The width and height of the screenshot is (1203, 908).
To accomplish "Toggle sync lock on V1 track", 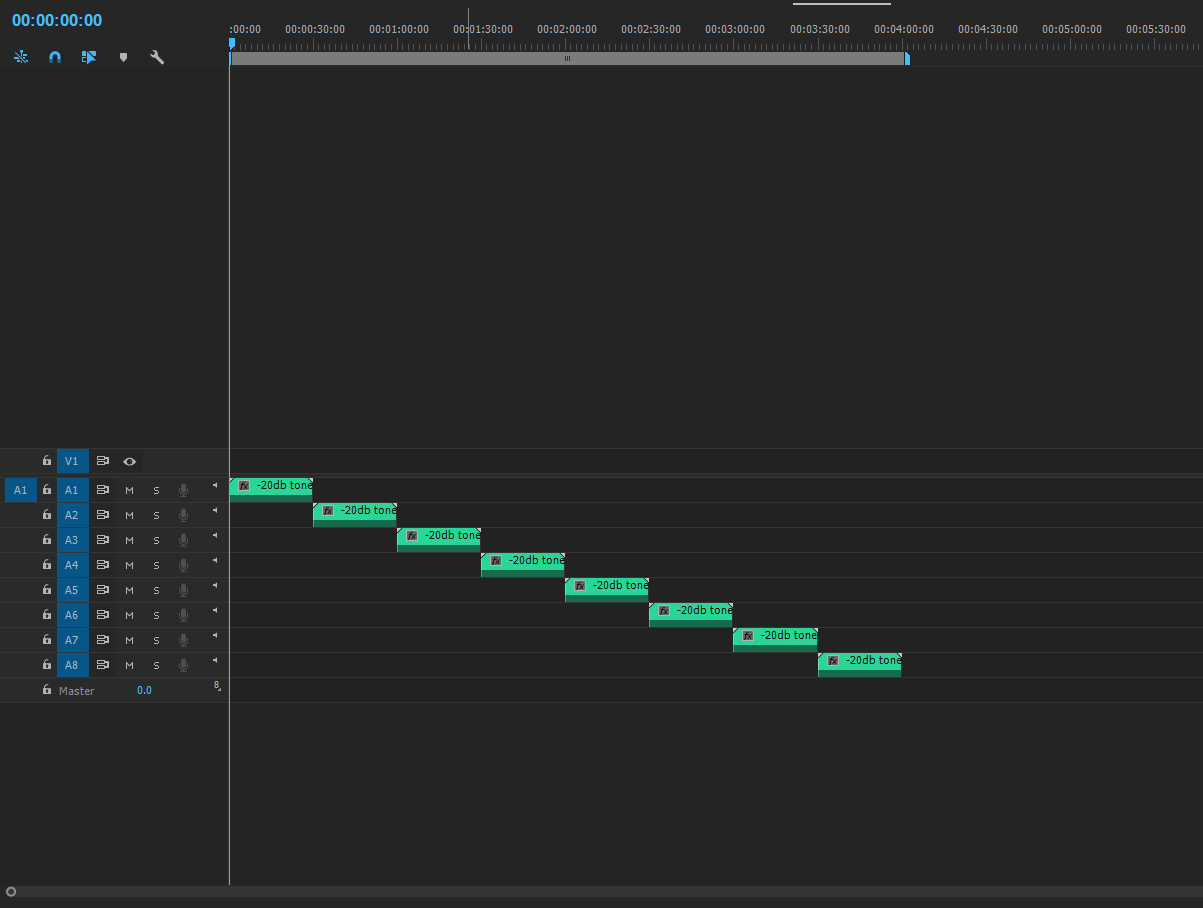I will [102, 461].
